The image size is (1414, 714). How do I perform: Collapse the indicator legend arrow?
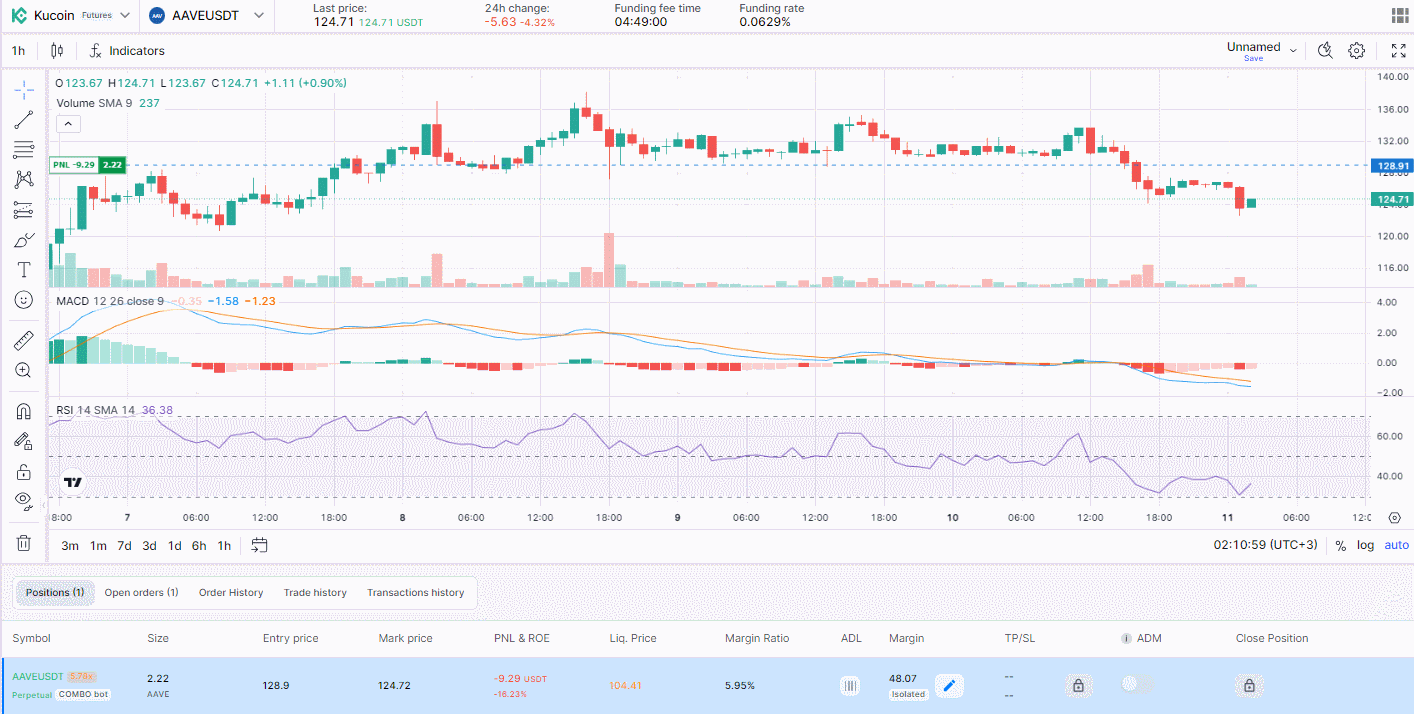[x=68, y=124]
